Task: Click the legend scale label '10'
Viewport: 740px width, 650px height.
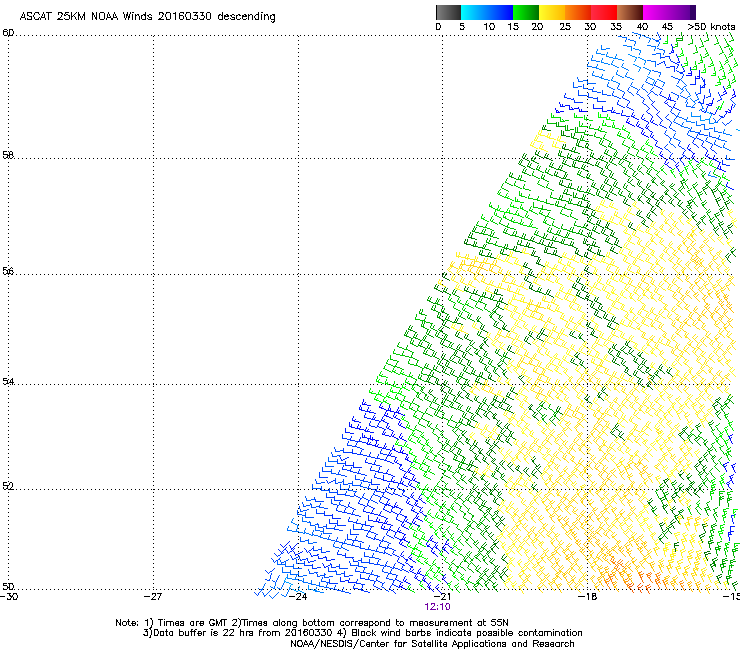Action: pos(489,27)
